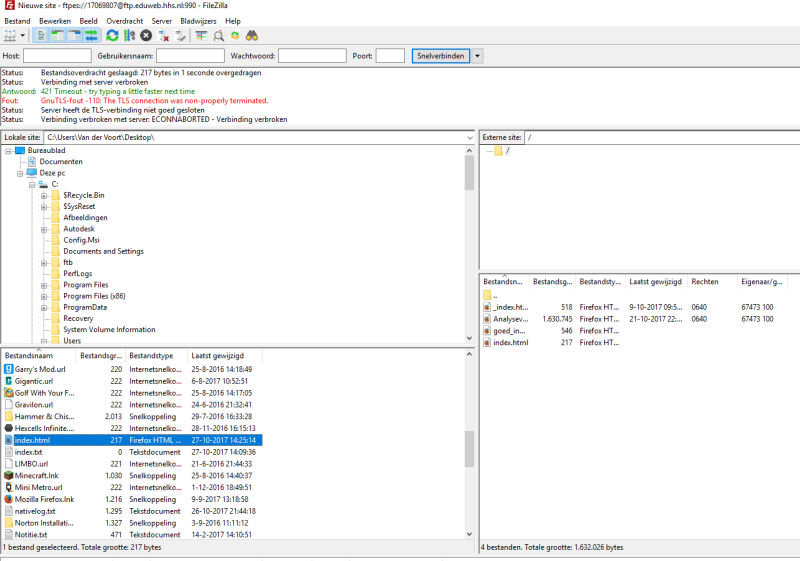Open the Bladwijzers menu
This screenshot has width=800, height=561.
pyautogui.click(x=197, y=21)
